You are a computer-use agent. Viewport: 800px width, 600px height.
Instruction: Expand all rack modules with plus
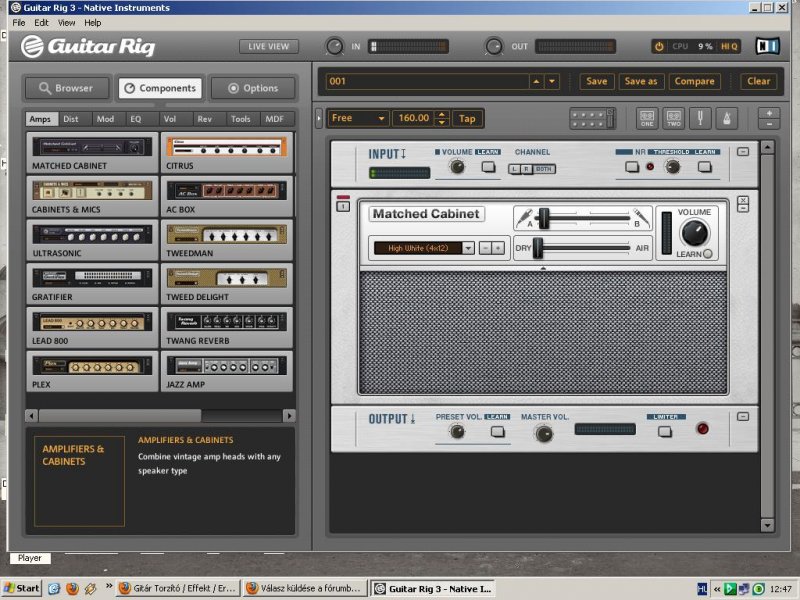pos(769,113)
